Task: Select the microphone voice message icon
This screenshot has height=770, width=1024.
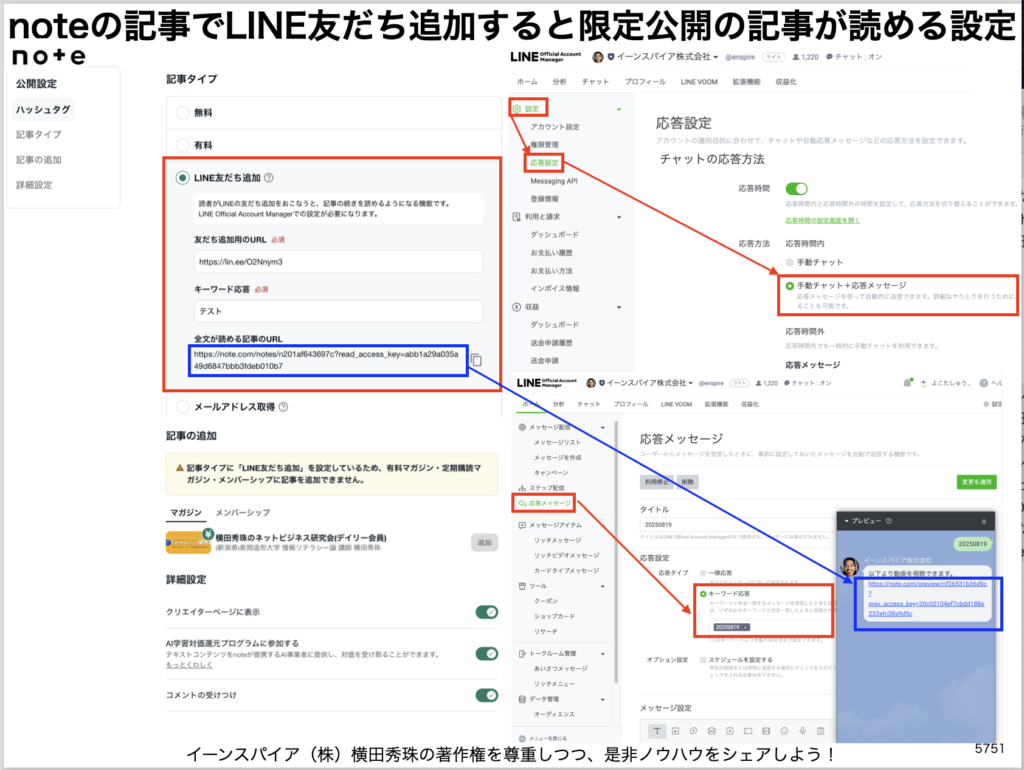Action: point(803,731)
